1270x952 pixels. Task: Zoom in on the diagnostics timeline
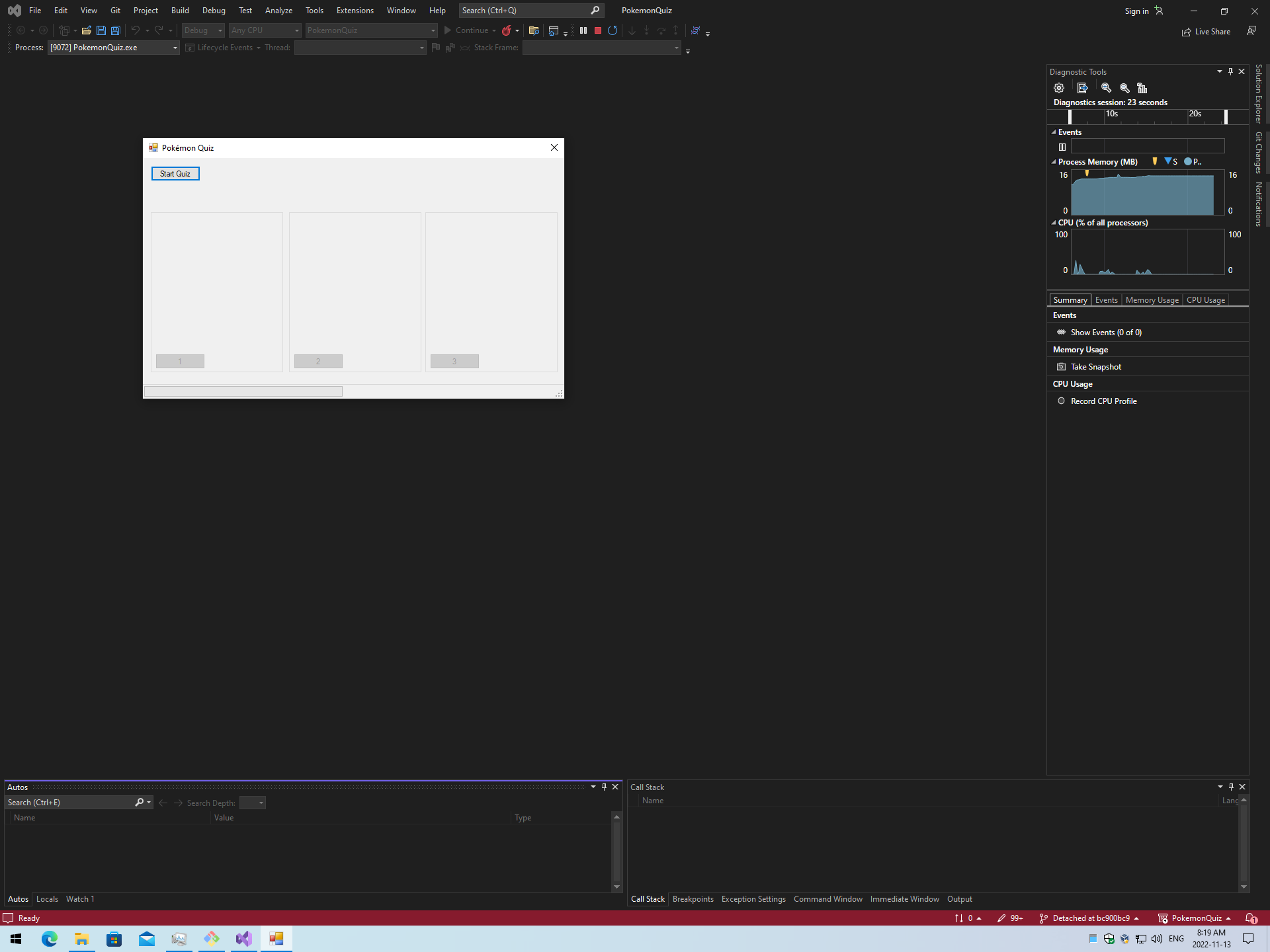[1106, 88]
